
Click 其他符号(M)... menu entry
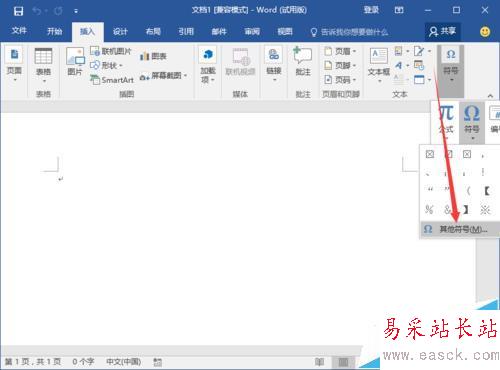tap(460, 229)
